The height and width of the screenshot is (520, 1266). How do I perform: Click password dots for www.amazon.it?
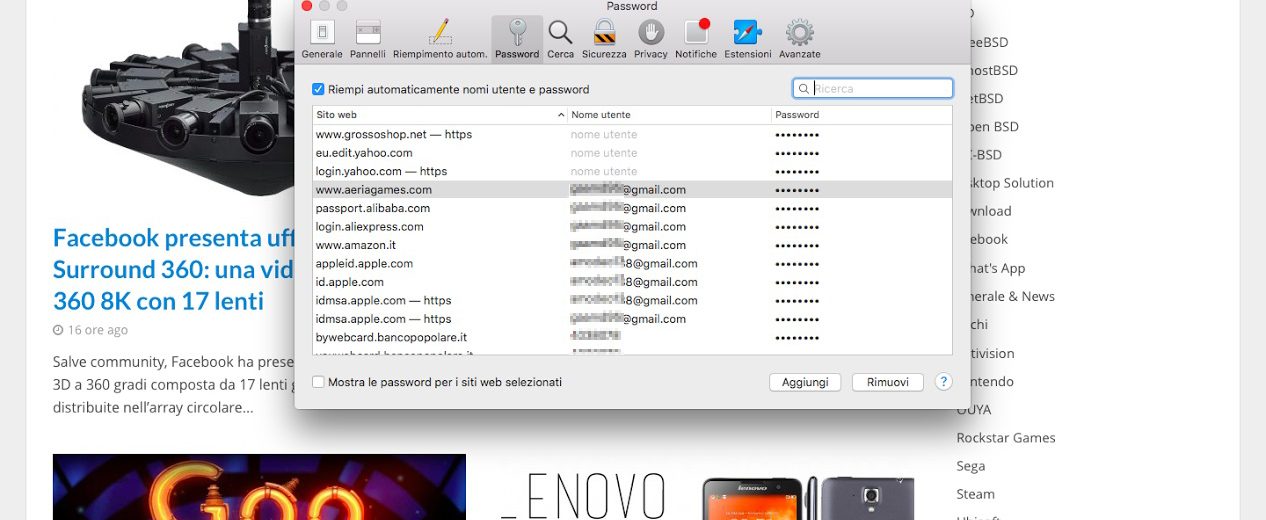pyautogui.click(x=797, y=245)
